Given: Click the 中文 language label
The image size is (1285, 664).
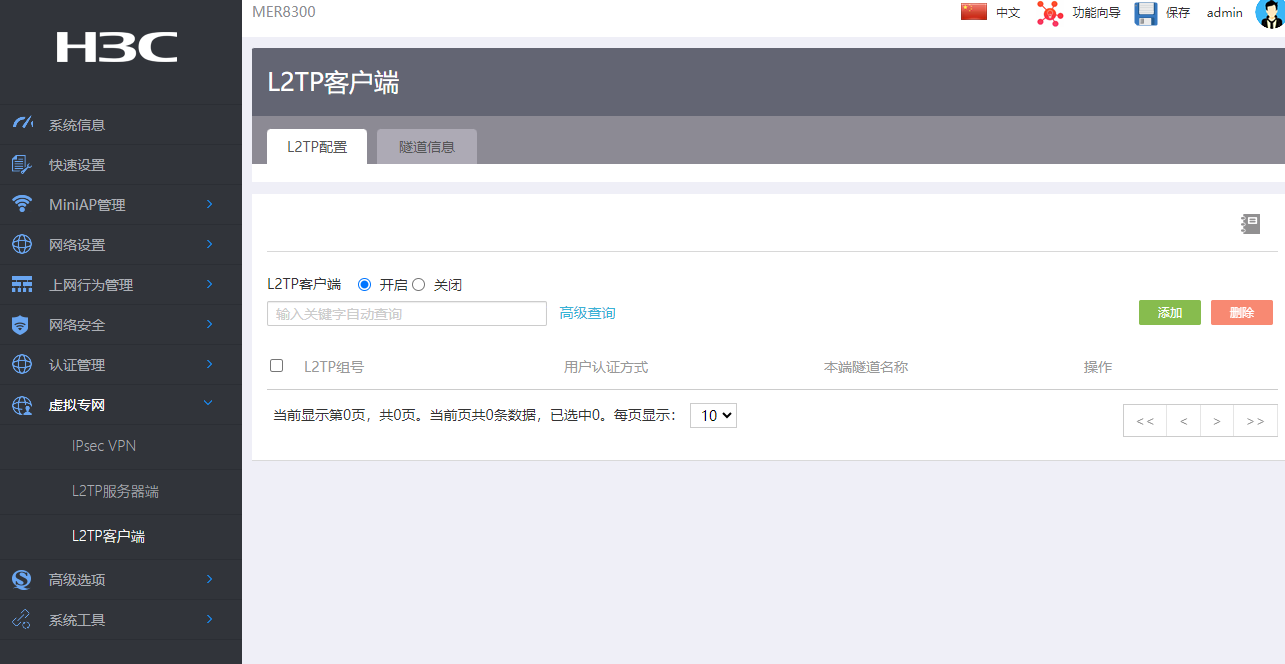Looking at the screenshot, I should [1008, 13].
